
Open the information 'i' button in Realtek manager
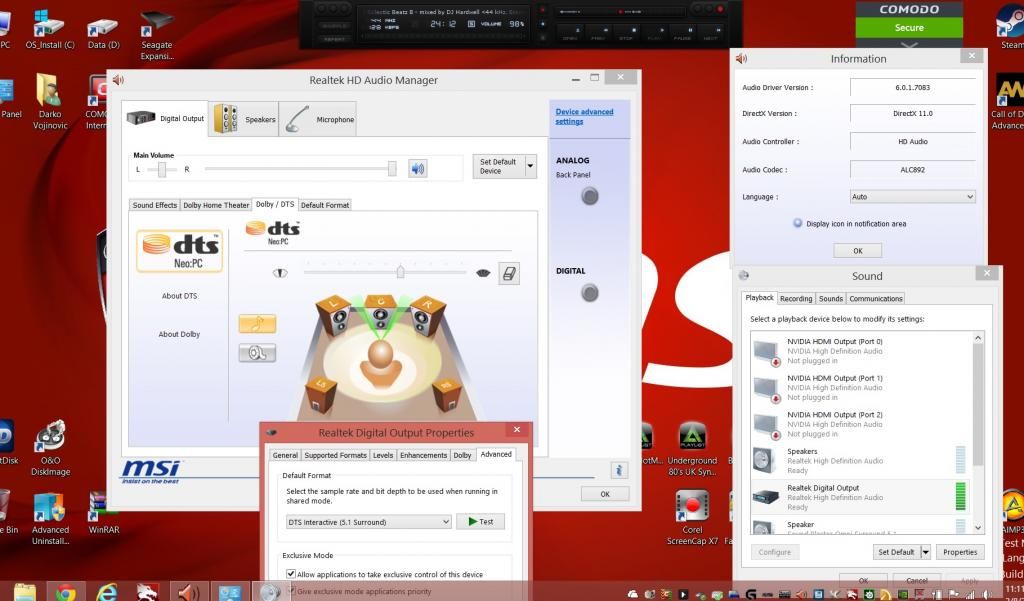(x=618, y=470)
